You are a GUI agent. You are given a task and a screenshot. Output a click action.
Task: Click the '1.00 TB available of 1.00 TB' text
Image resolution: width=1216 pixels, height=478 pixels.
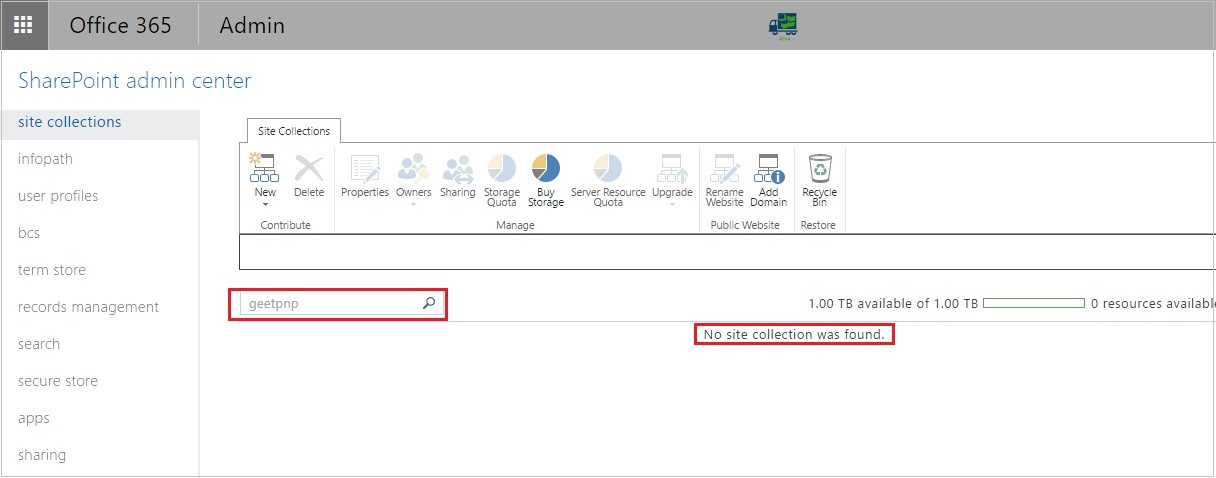893,303
